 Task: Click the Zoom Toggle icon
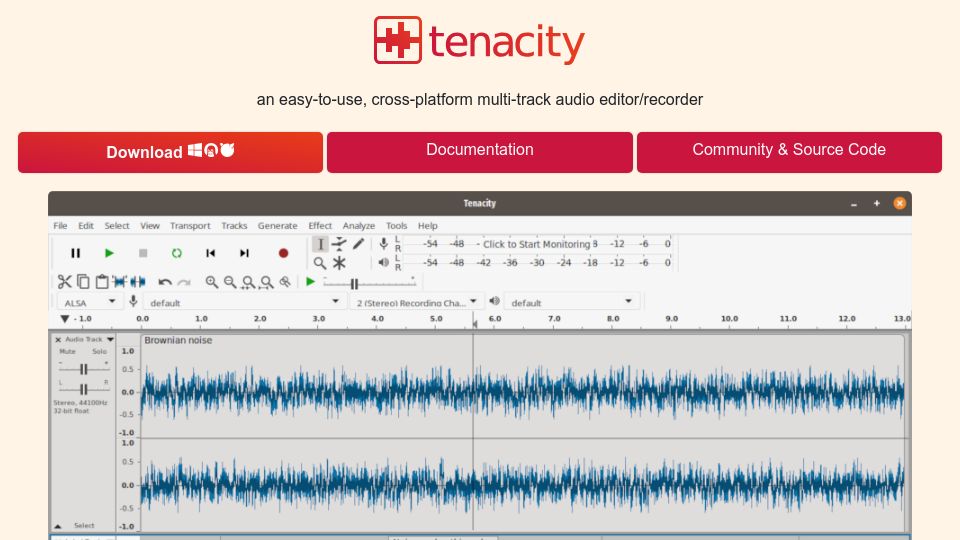(x=285, y=282)
